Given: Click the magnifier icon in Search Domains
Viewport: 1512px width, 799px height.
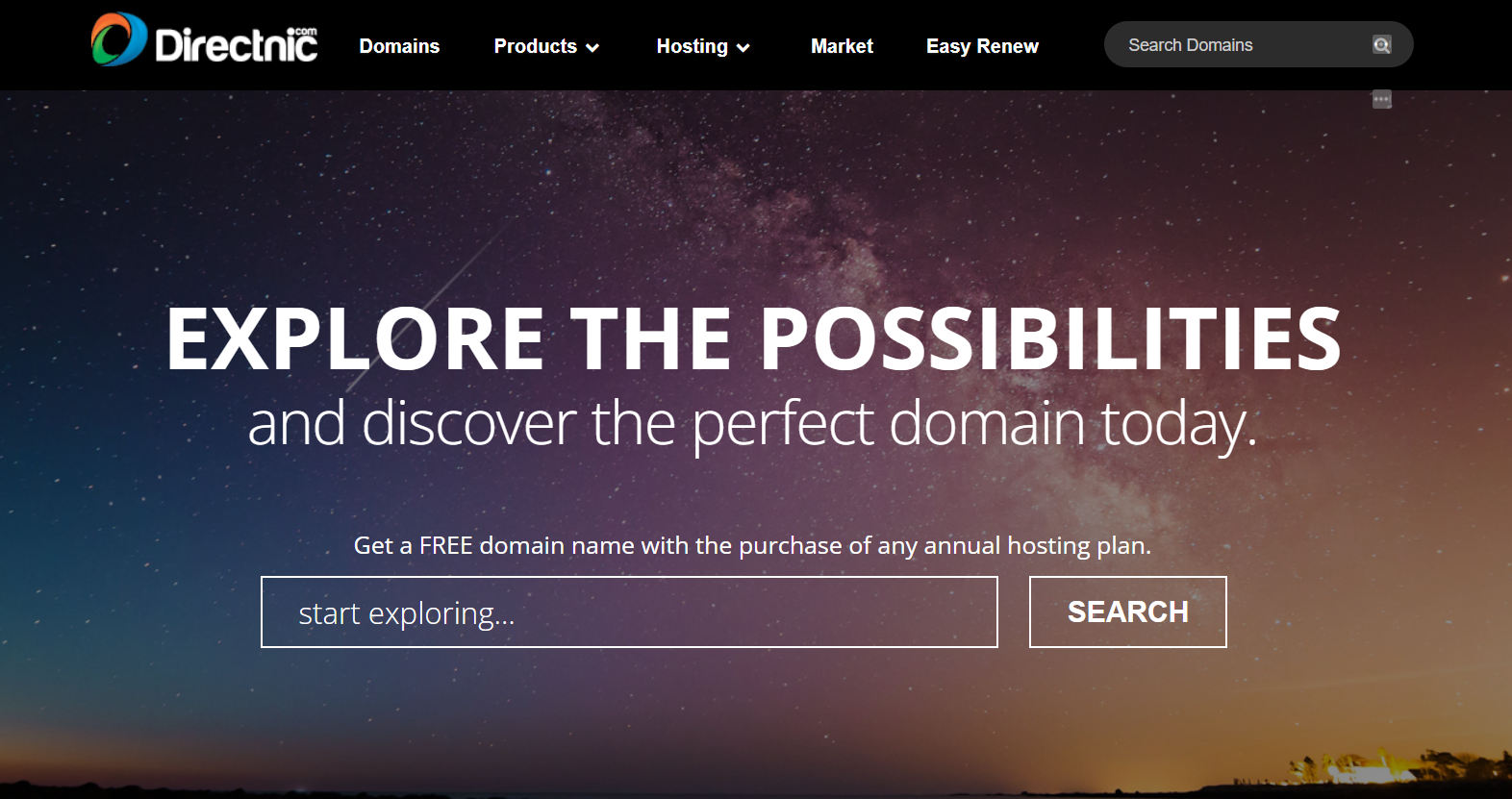Looking at the screenshot, I should point(1381,45).
